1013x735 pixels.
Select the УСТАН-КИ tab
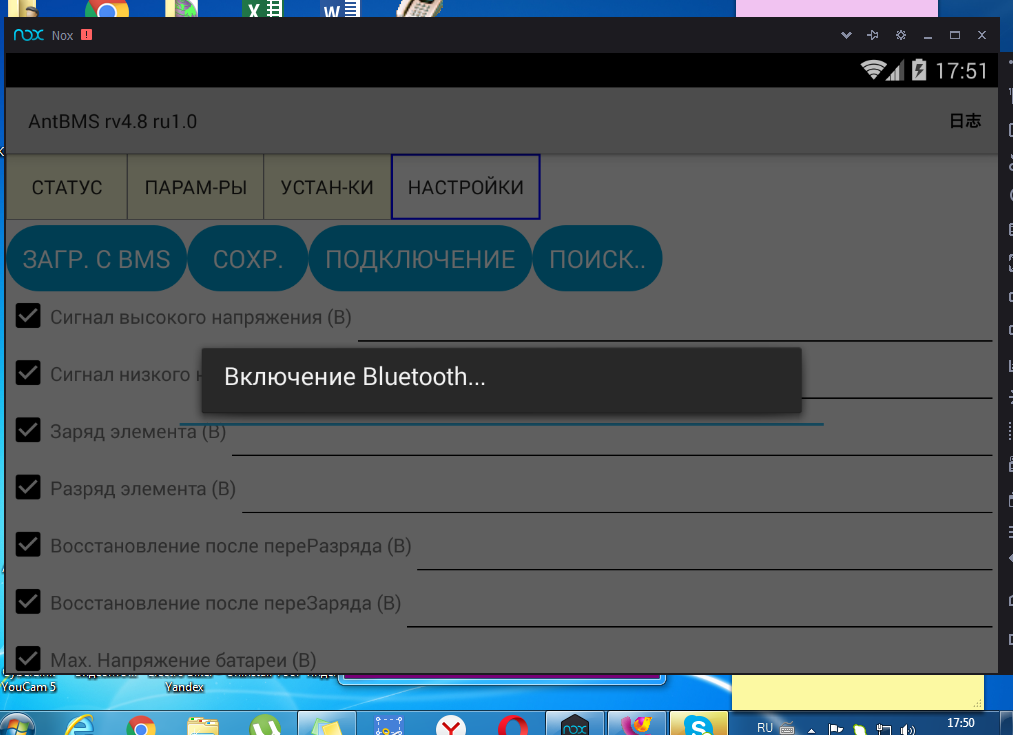327,187
